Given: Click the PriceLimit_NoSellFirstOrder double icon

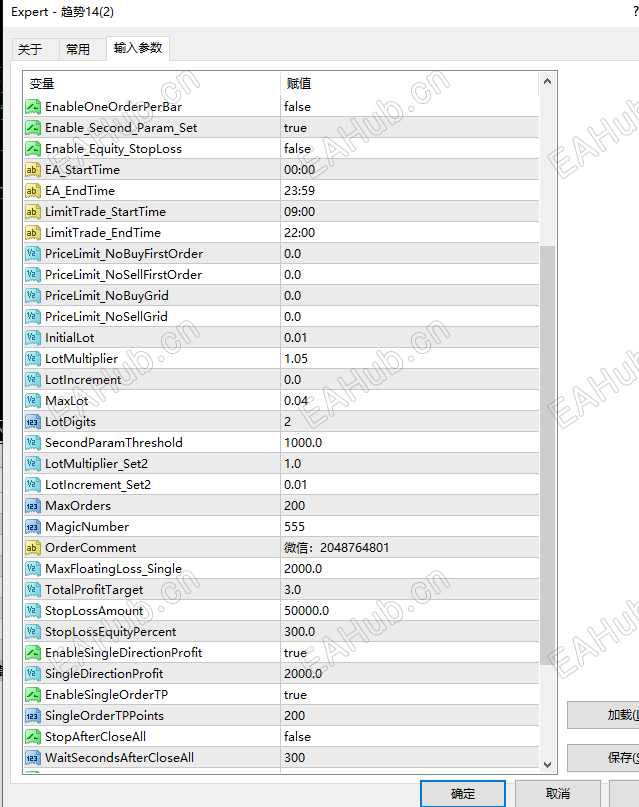Looking at the screenshot, I should pos(32,275).
